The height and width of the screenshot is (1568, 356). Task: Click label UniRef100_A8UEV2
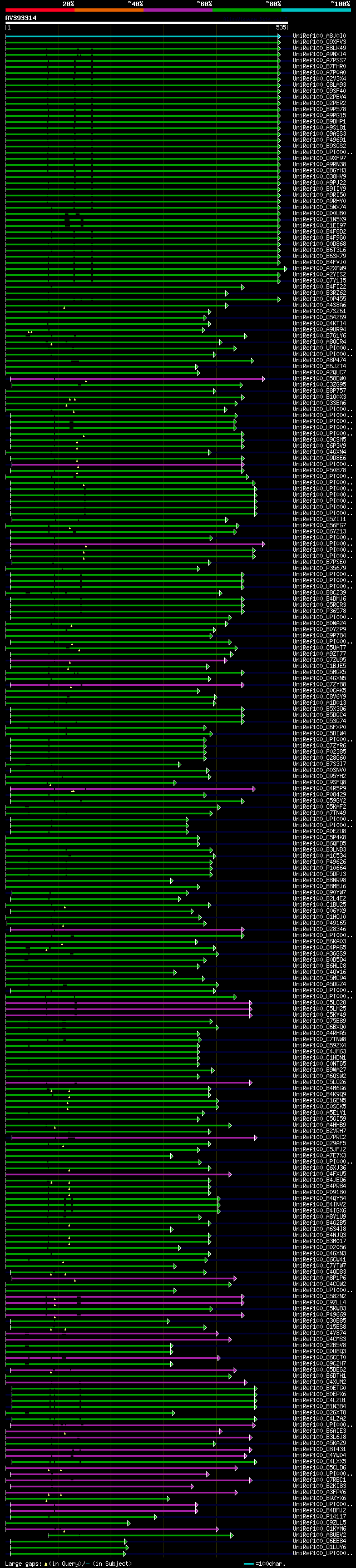coord(319,1535)
